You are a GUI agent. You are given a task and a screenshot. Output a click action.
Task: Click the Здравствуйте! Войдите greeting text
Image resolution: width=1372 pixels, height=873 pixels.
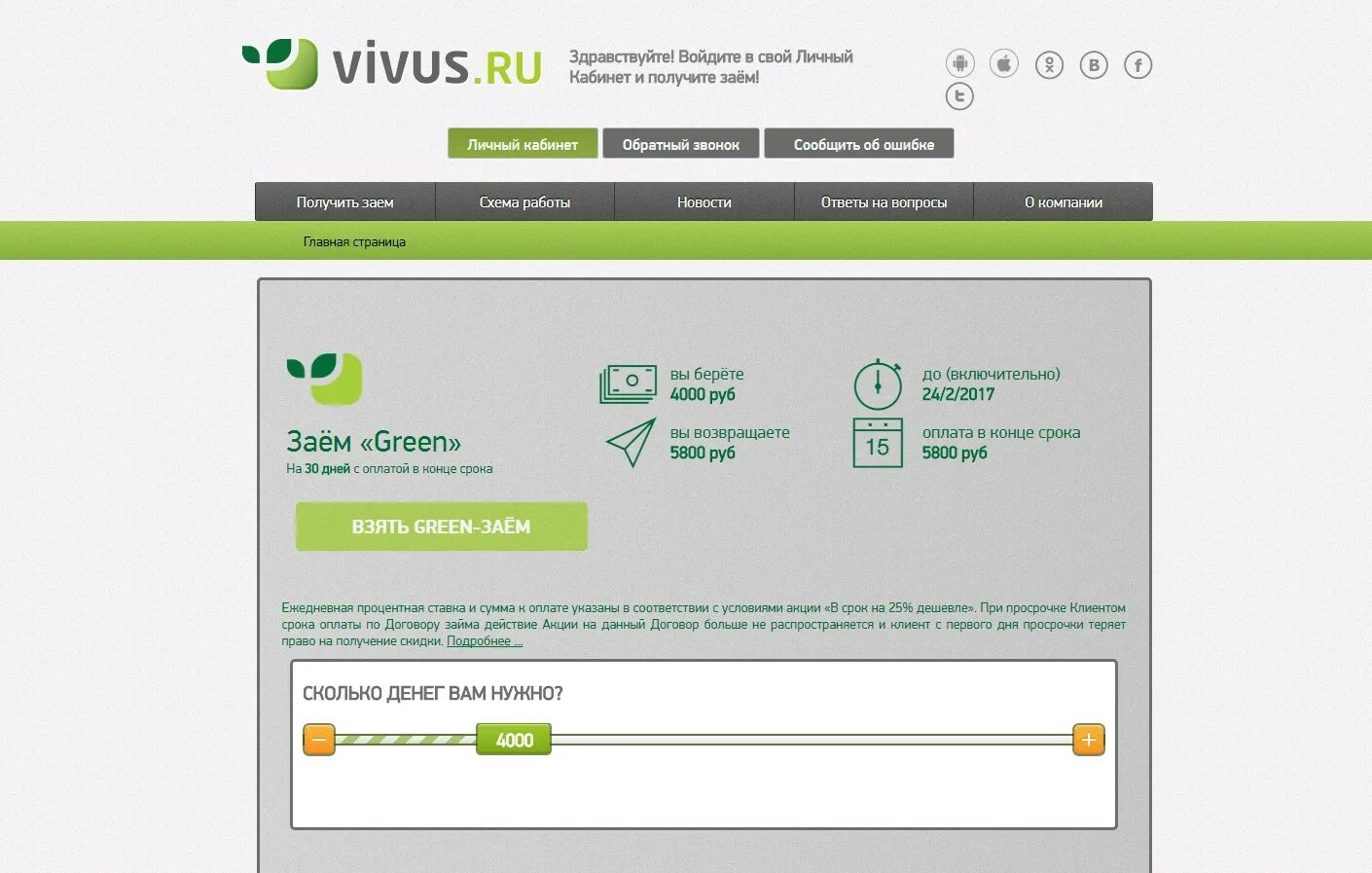coord(710,66)
